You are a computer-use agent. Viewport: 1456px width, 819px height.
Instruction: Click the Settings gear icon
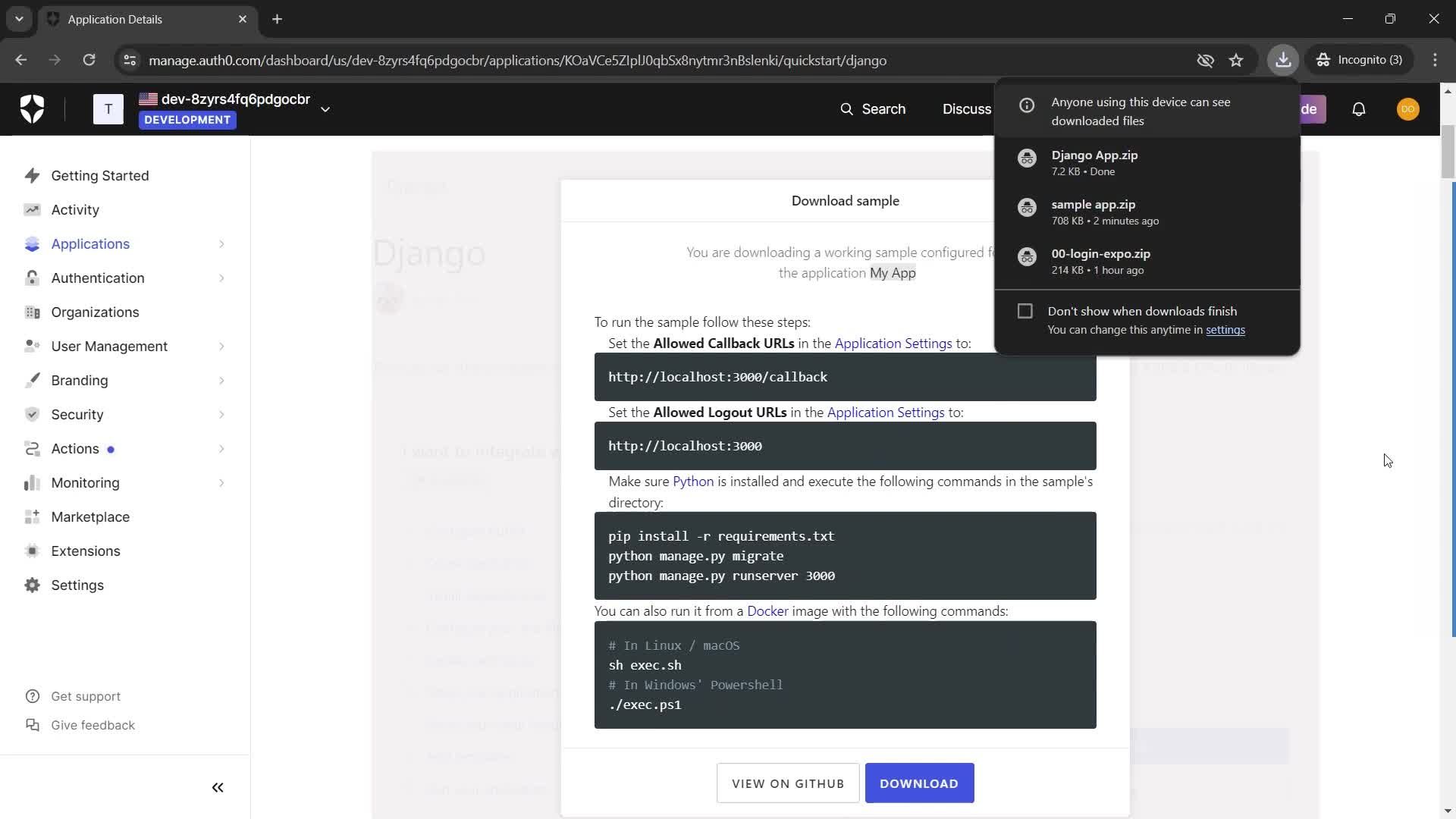32,585
